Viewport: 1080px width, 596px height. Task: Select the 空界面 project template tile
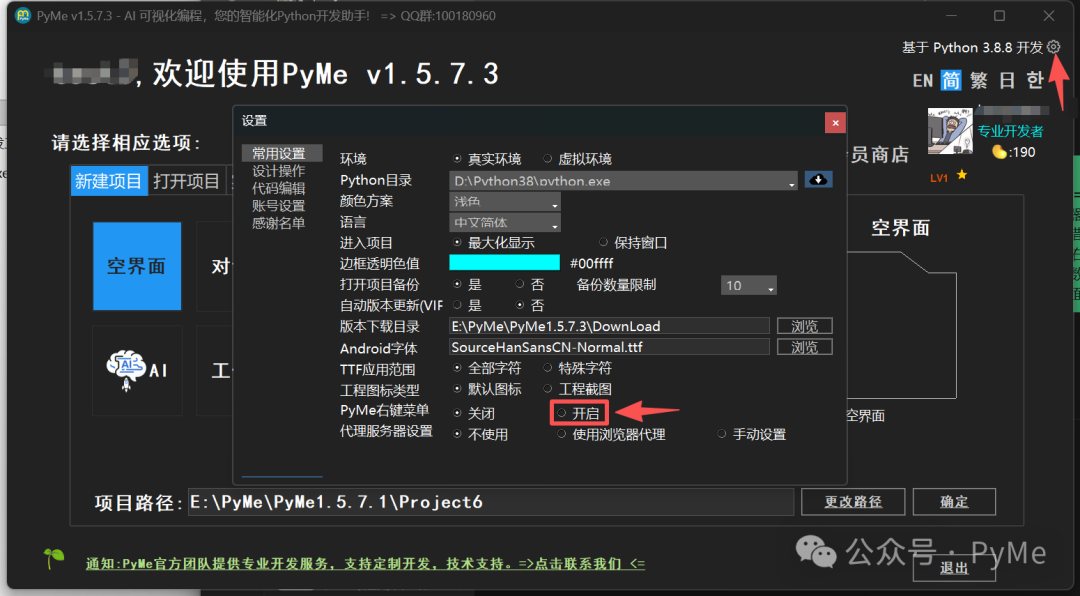point(137,266)
